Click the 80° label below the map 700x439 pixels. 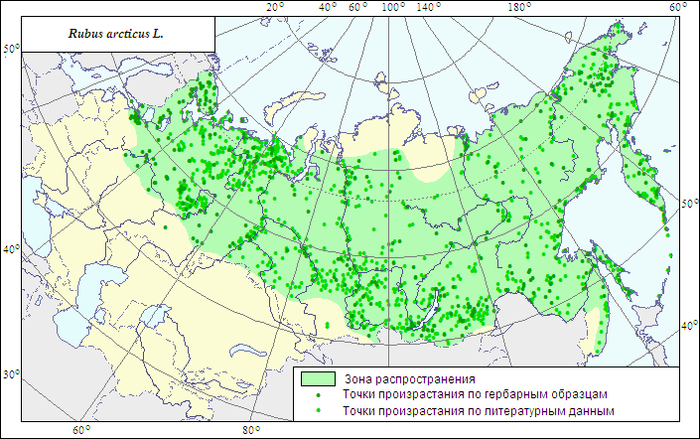coord(251,430)
